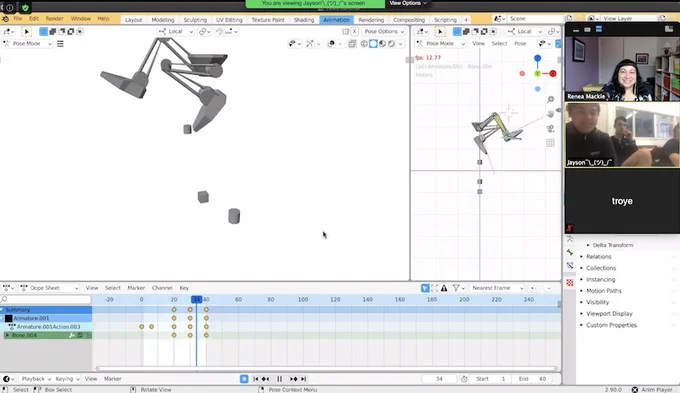Viewport: 680px width, 393px height.
Task: Toggle X-axis mirror button next to Pose Options
Action: tap(354, 32)
